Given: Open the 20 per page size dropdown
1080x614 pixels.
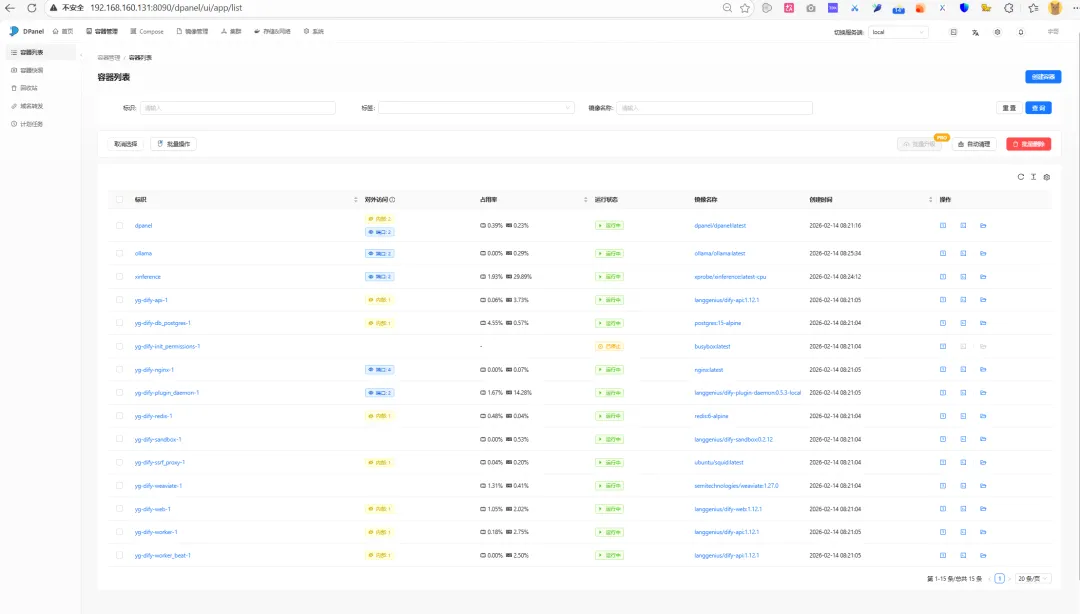Looking at the screenshot, I should (x=1032, y=579).
